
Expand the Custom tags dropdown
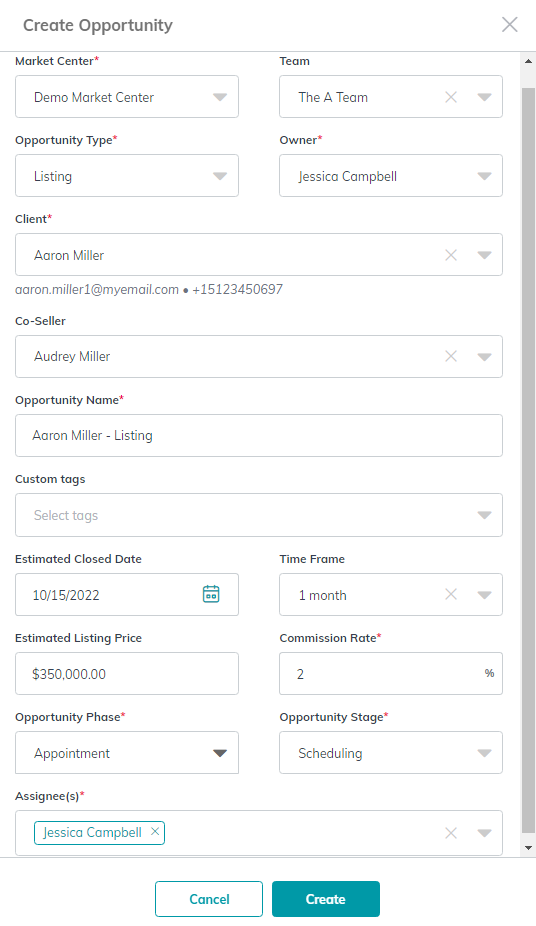click(x=484, y=515)
